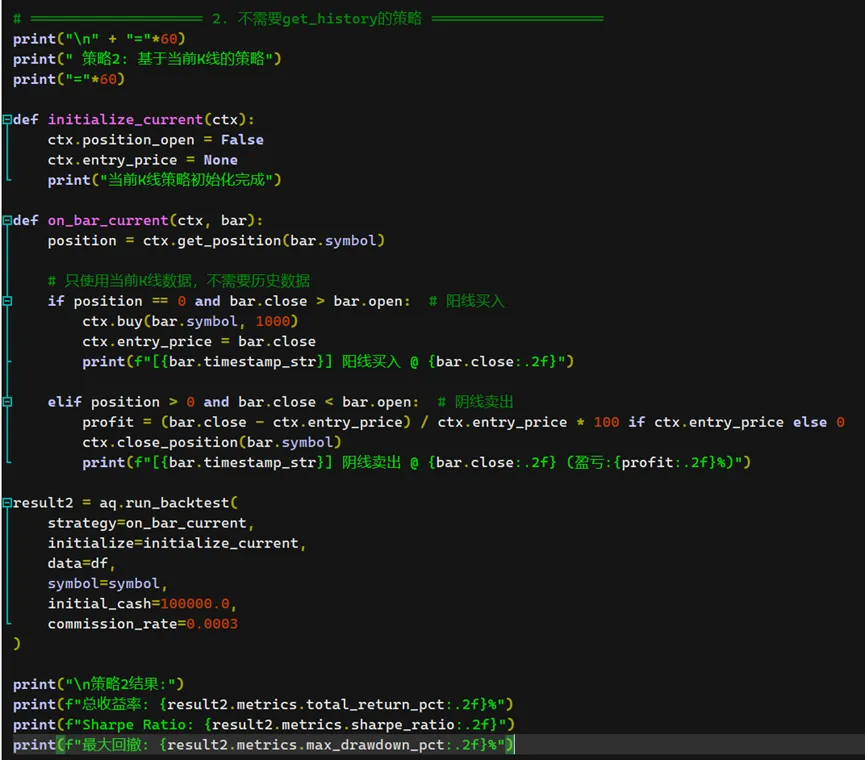Click 'ctx.entry_price = bar.close' line
Viewport: 865px width, 760px height.
pyautogui.click(x=199, y=341)
